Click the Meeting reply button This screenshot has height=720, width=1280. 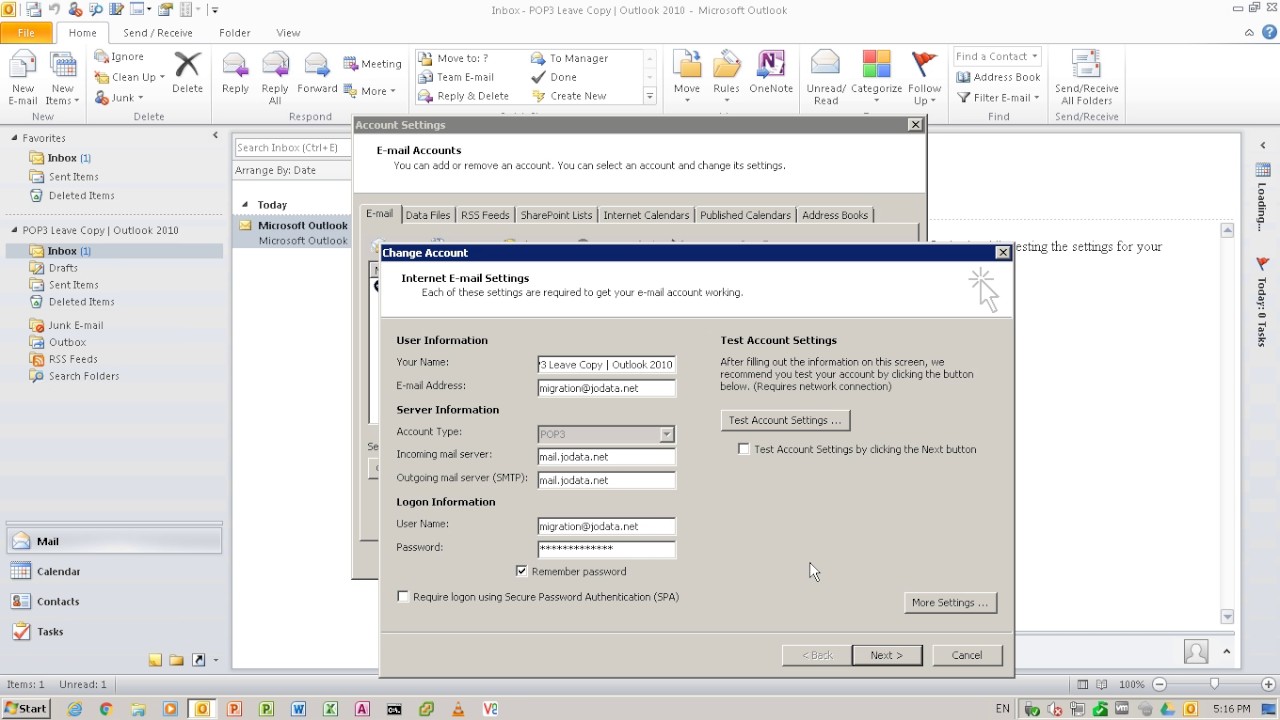coord(372,63)
